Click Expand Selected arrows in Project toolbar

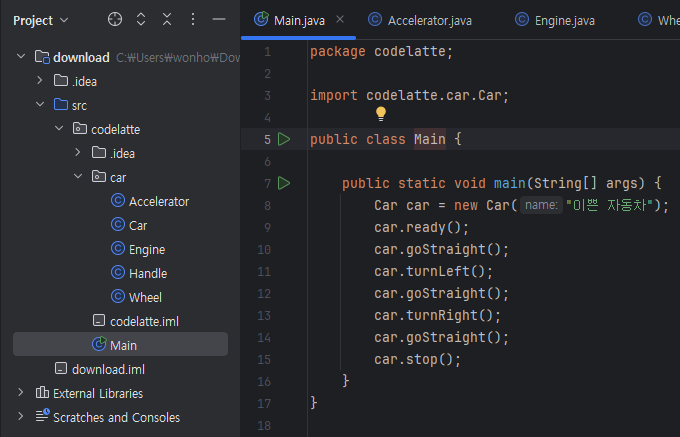click(141, 20)
